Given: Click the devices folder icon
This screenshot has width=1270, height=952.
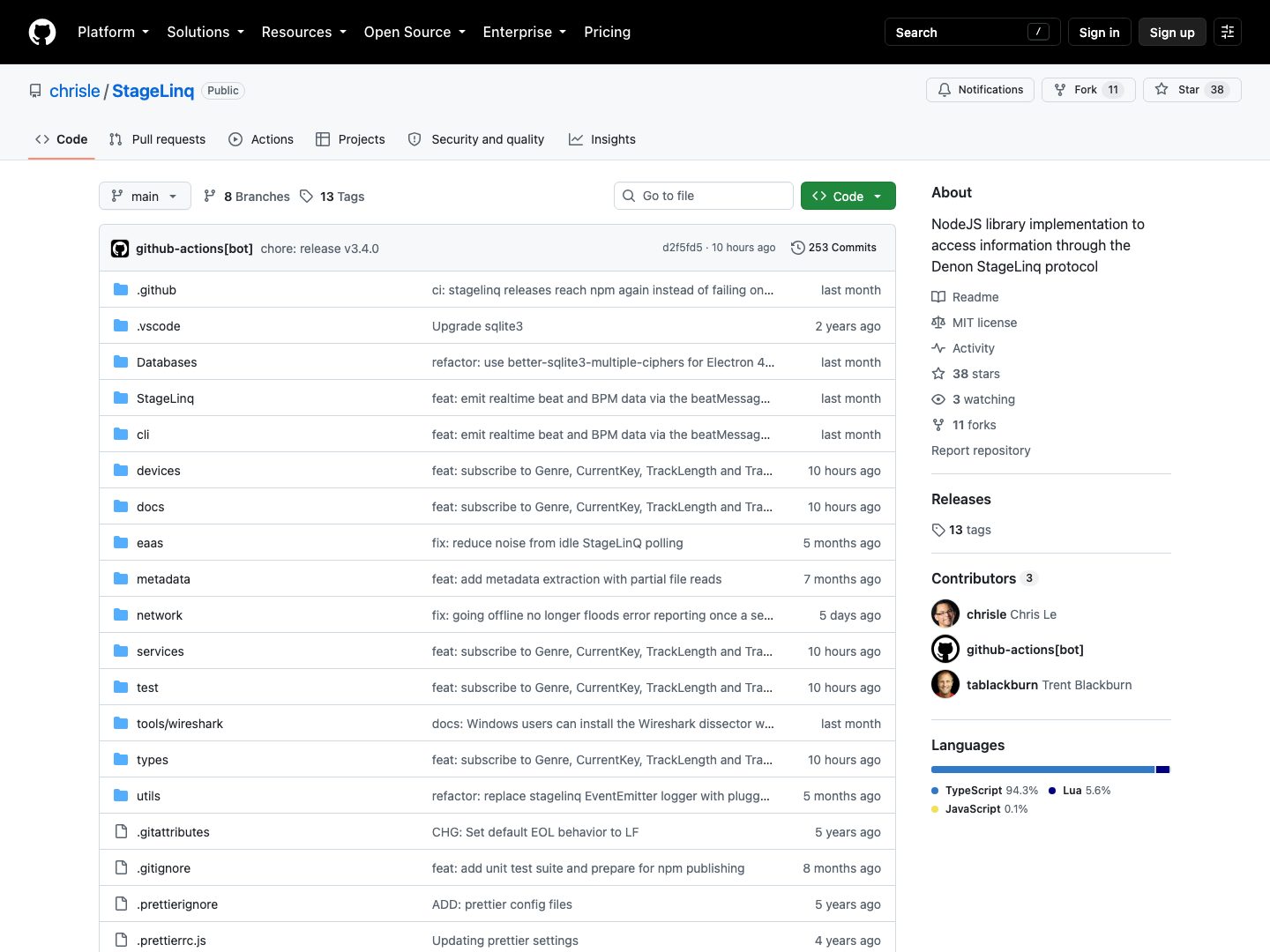Looking at the screenshot, I should (121, 471).
